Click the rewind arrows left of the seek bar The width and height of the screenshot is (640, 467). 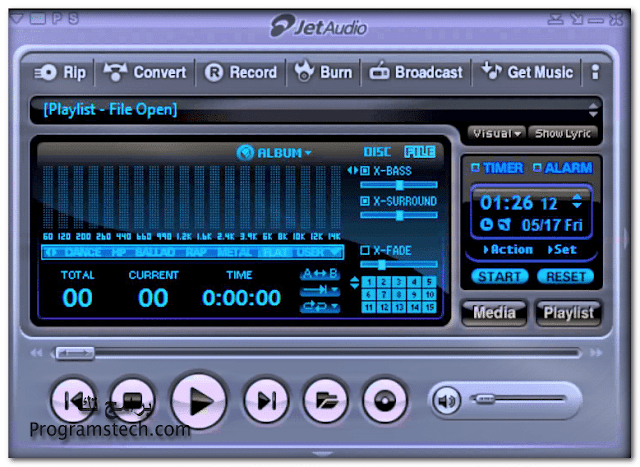[x=36, y=352]
